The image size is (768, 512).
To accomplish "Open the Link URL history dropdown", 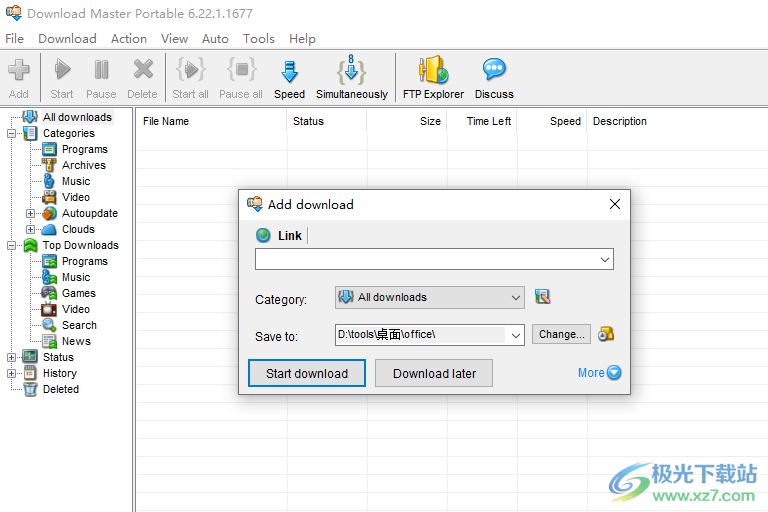I will coord(605,260).
